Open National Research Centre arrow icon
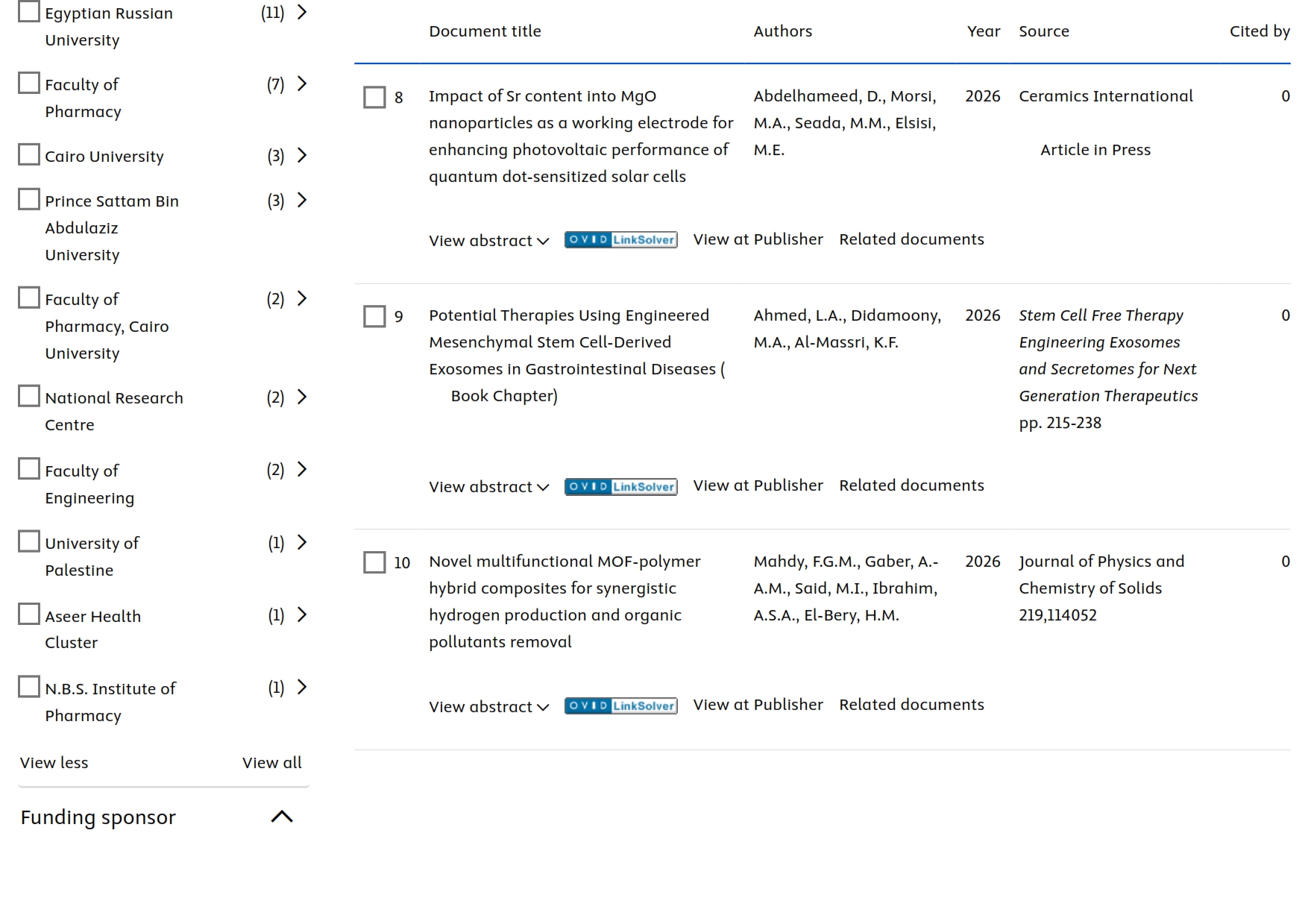Image resolution: width=1308 pixels, height=924 pixels. [302, 397]
